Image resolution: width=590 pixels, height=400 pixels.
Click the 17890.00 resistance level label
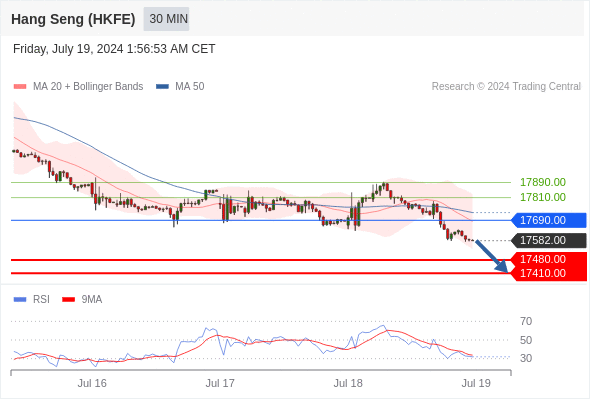(x=543, y=182)
